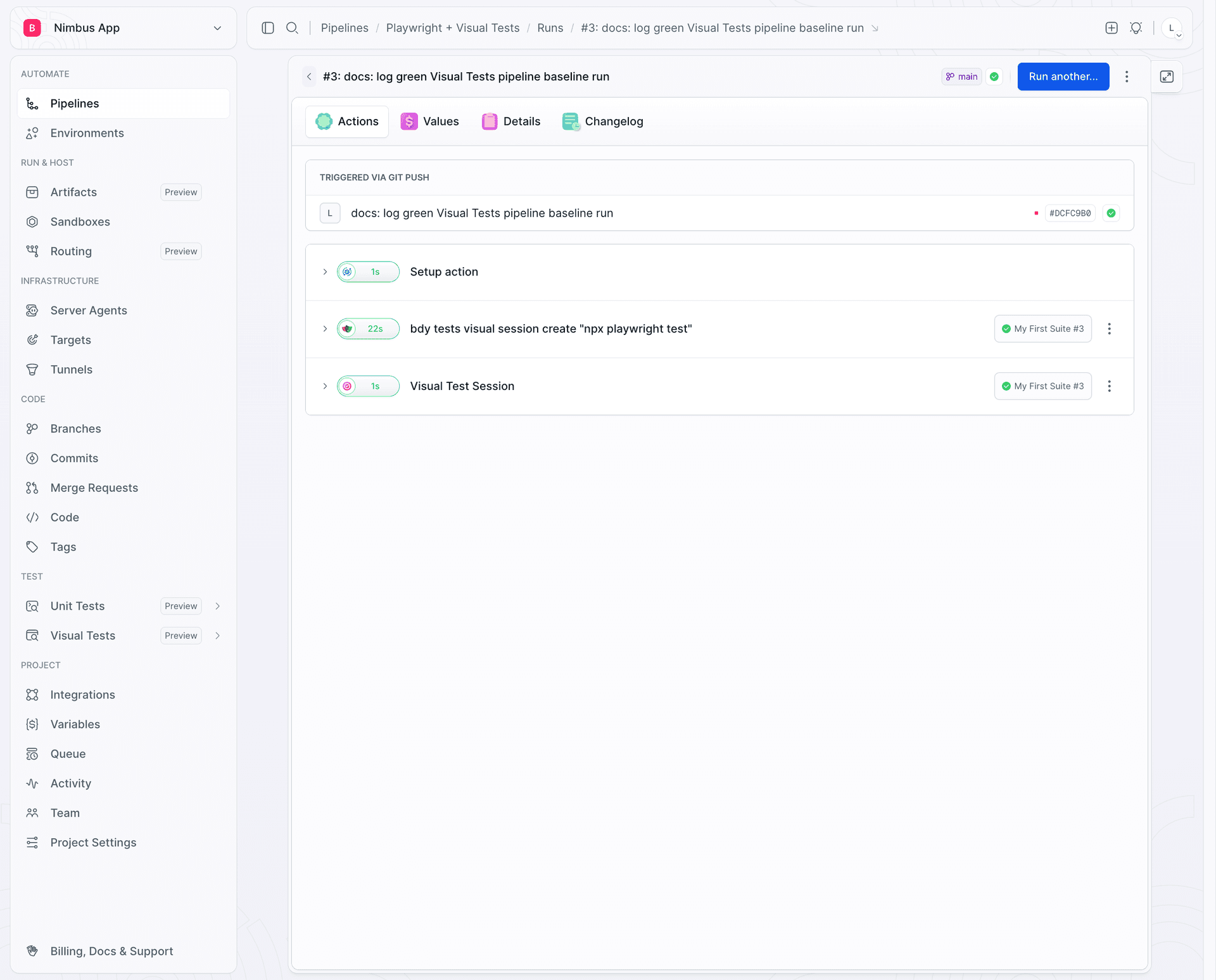Click the commit author L avatar

[330, 213]
